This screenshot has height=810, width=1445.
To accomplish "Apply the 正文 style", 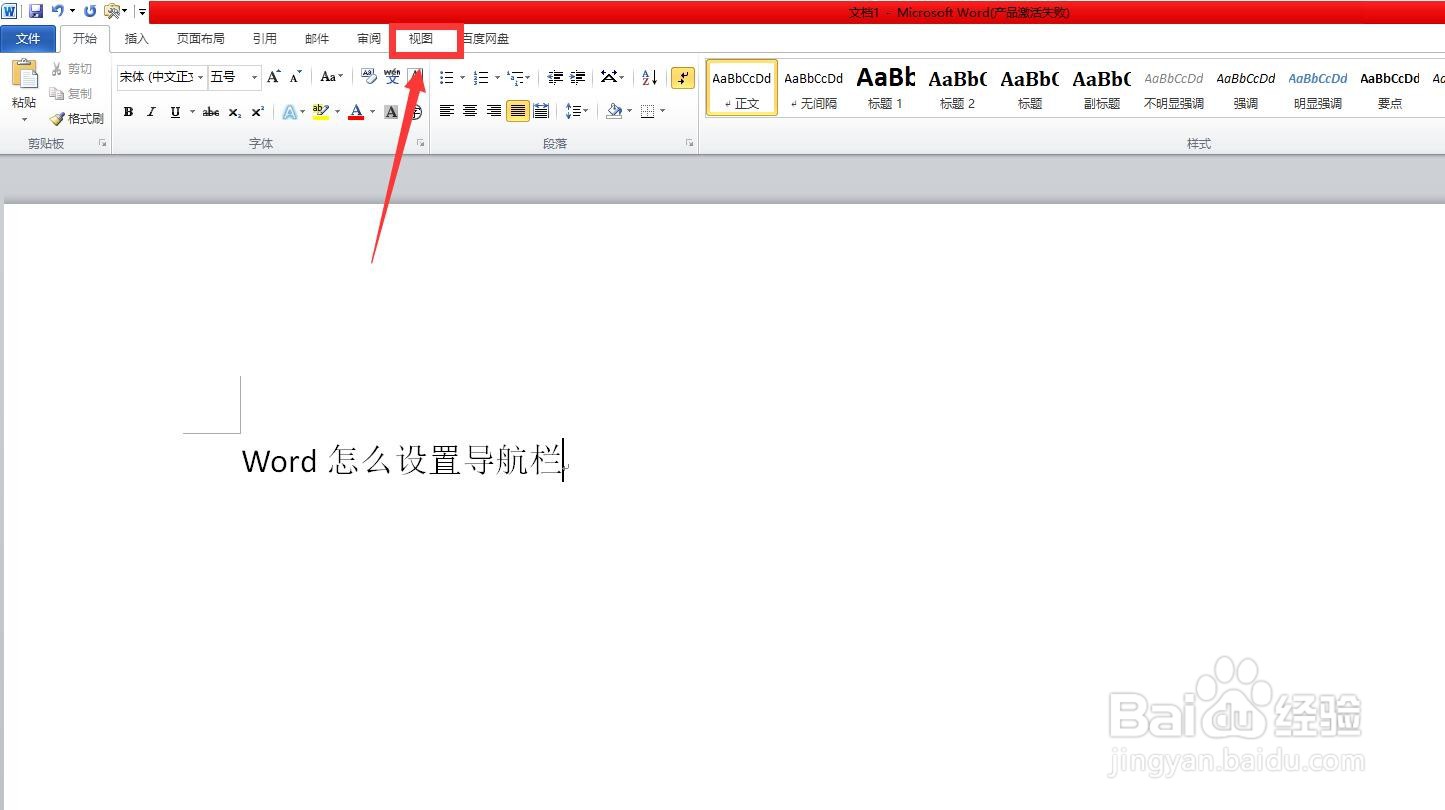I will (x=742, y=88).
